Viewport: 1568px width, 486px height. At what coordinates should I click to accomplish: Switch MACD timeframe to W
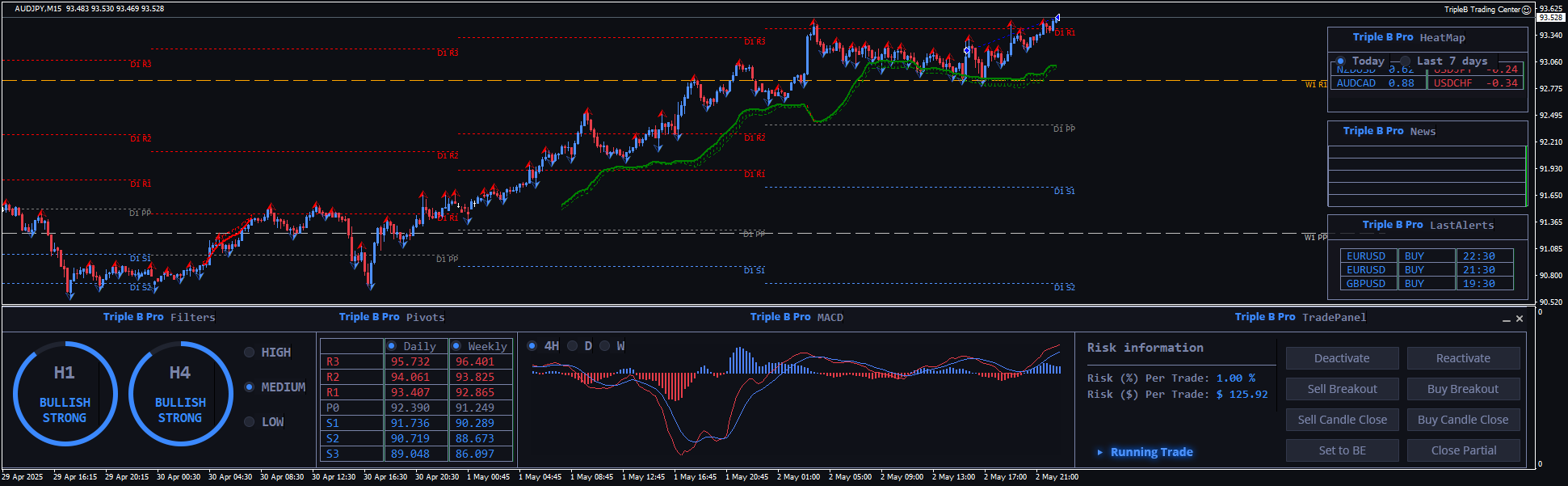[x=604, y=346]
